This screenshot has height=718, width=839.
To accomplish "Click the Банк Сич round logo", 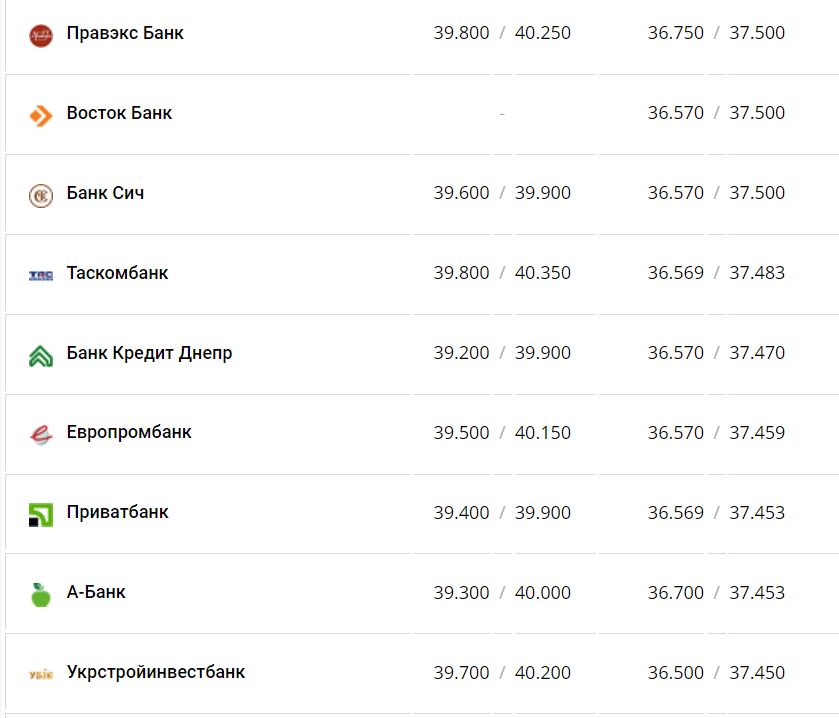I will [40, 195].
